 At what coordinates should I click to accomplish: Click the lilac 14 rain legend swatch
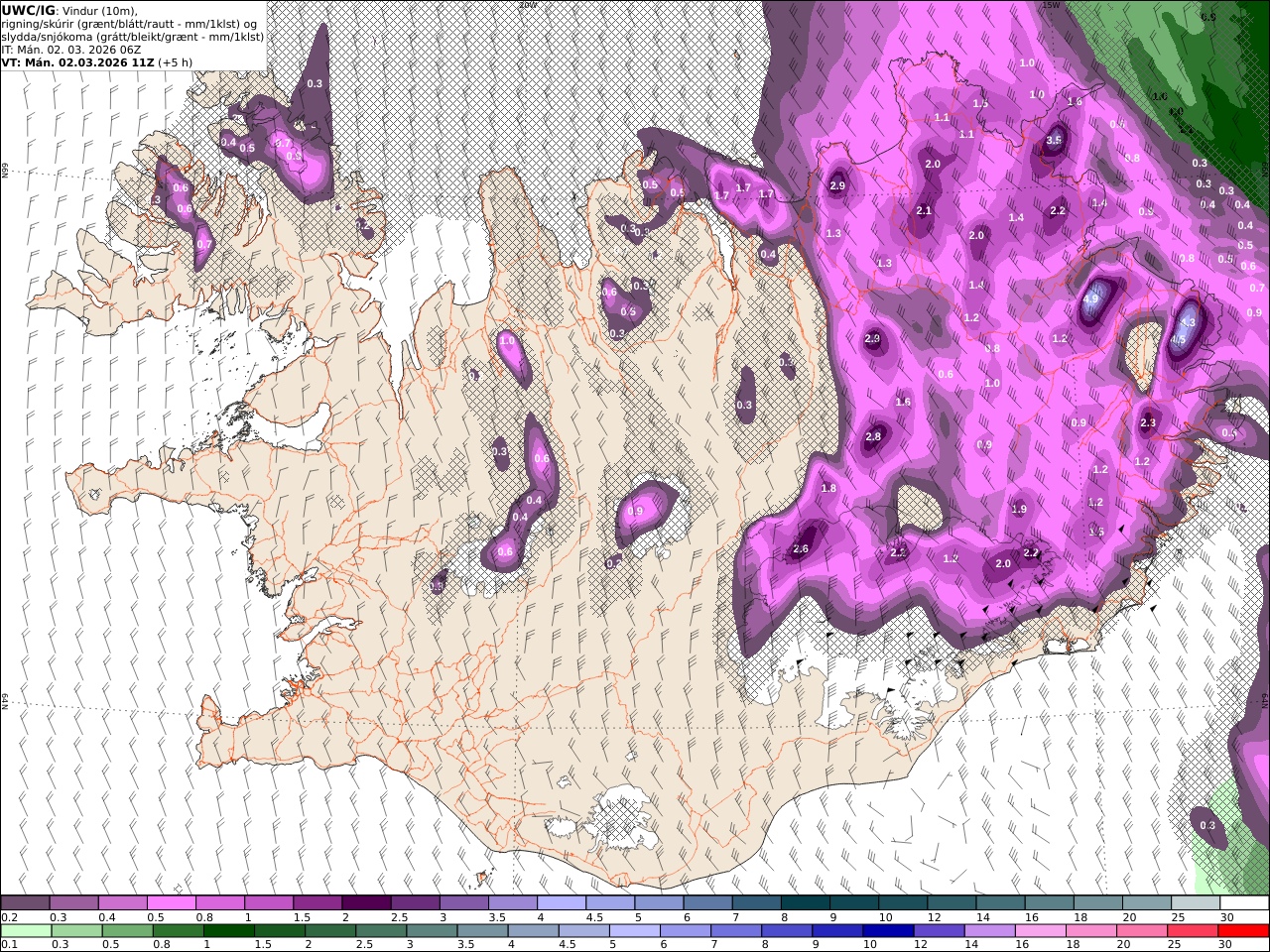coord(989,930)
